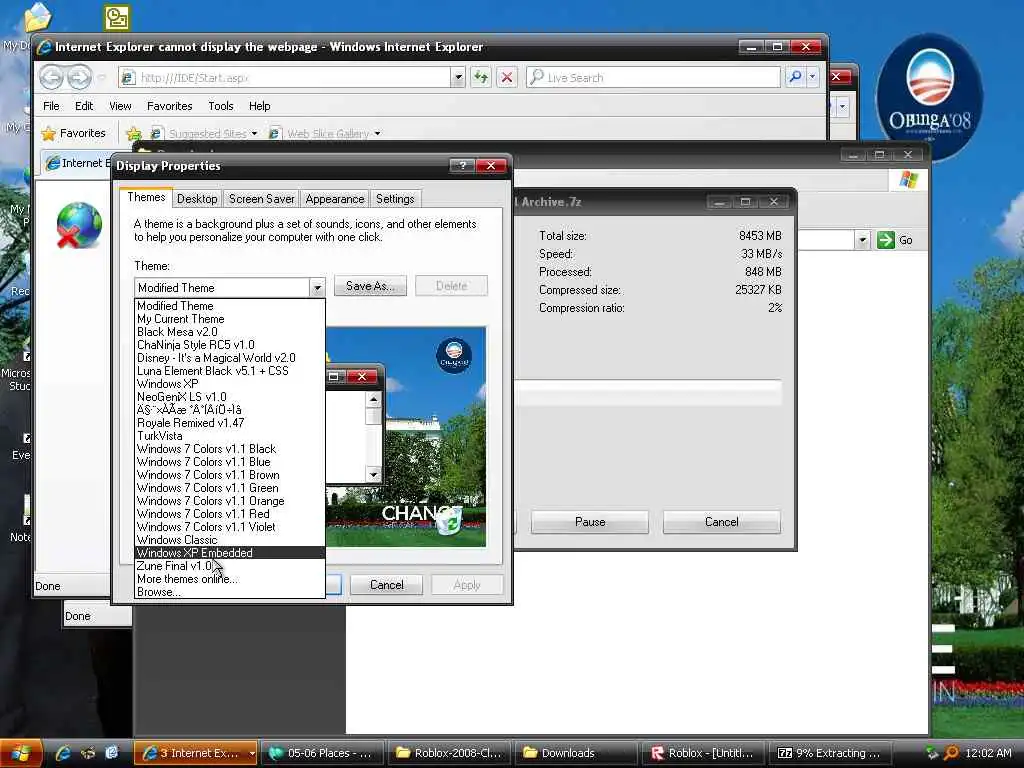Click Cancel in the 7-Zip extraction window

click(722, 522)
